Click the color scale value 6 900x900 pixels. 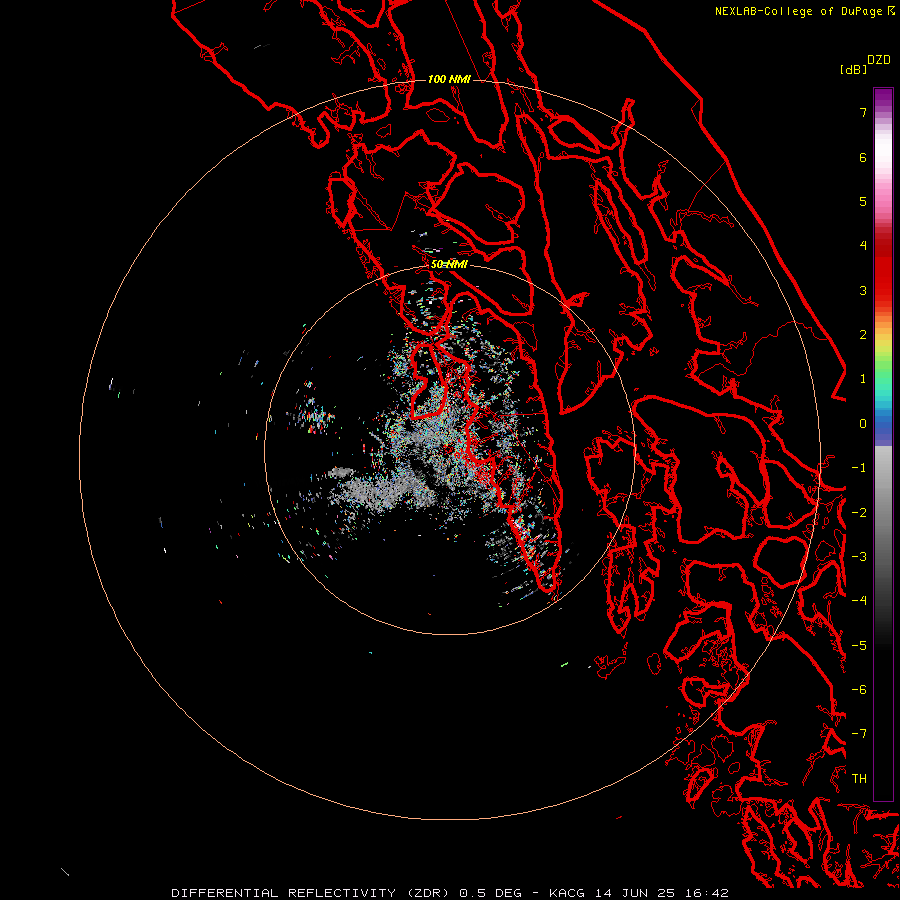click(x=863, y=157)
